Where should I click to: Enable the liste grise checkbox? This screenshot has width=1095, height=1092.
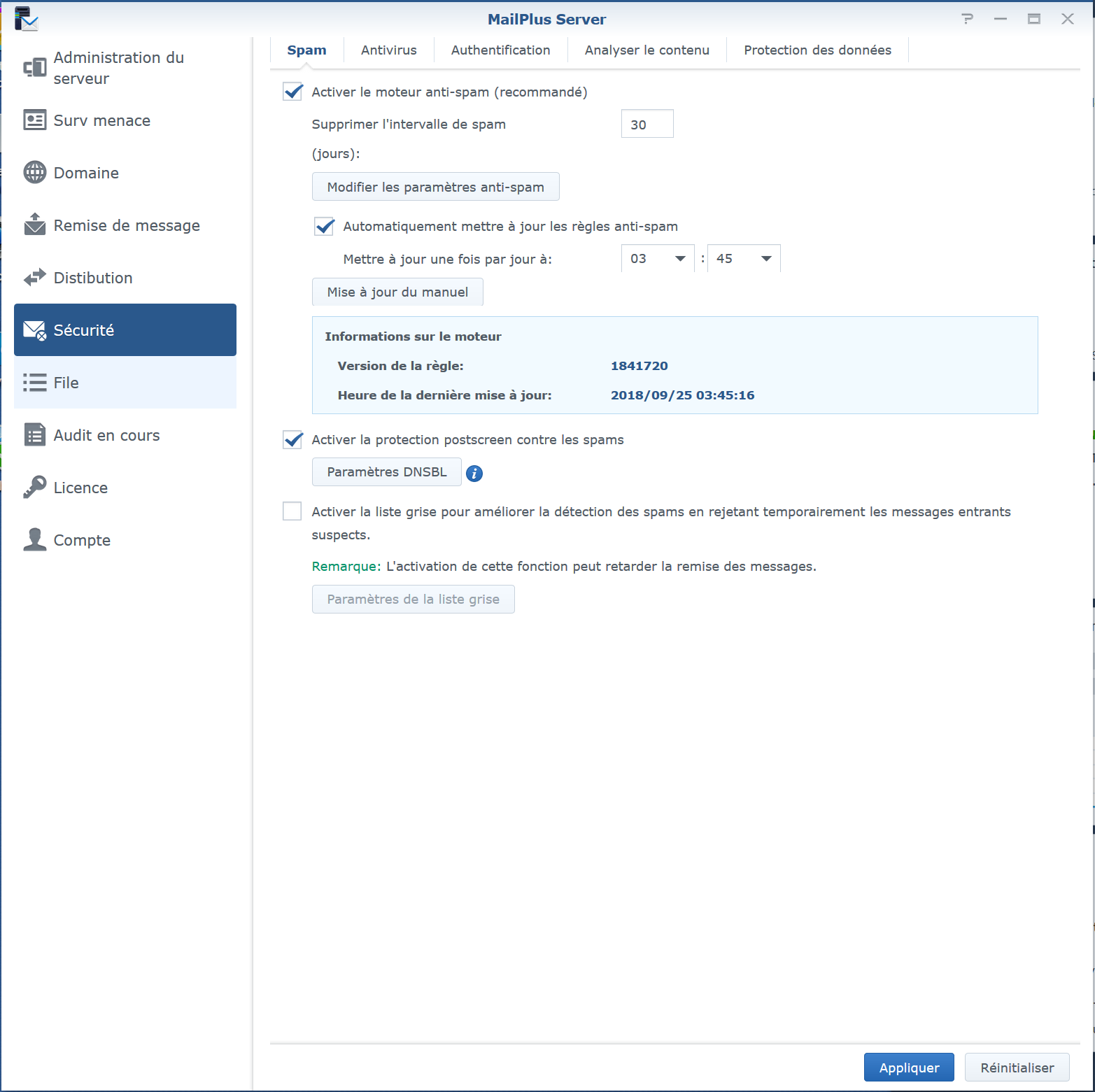(x=292, y=511)
